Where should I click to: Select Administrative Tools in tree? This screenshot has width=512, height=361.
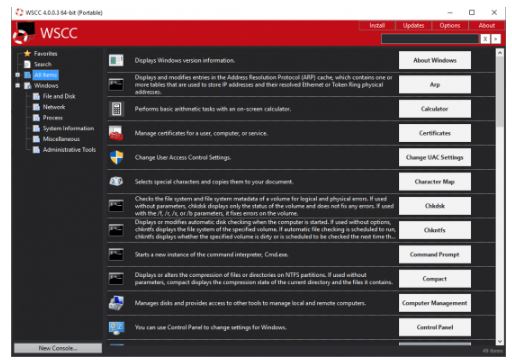tap(69, 150)
